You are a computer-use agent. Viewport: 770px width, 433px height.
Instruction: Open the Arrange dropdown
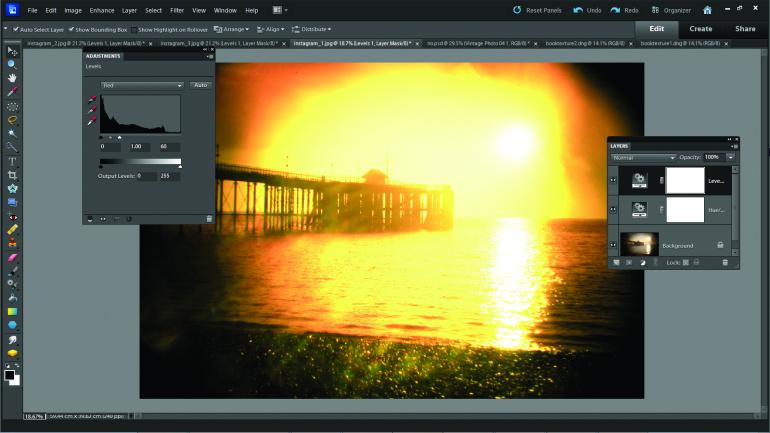pyautogui.click(x=231, y=29)
